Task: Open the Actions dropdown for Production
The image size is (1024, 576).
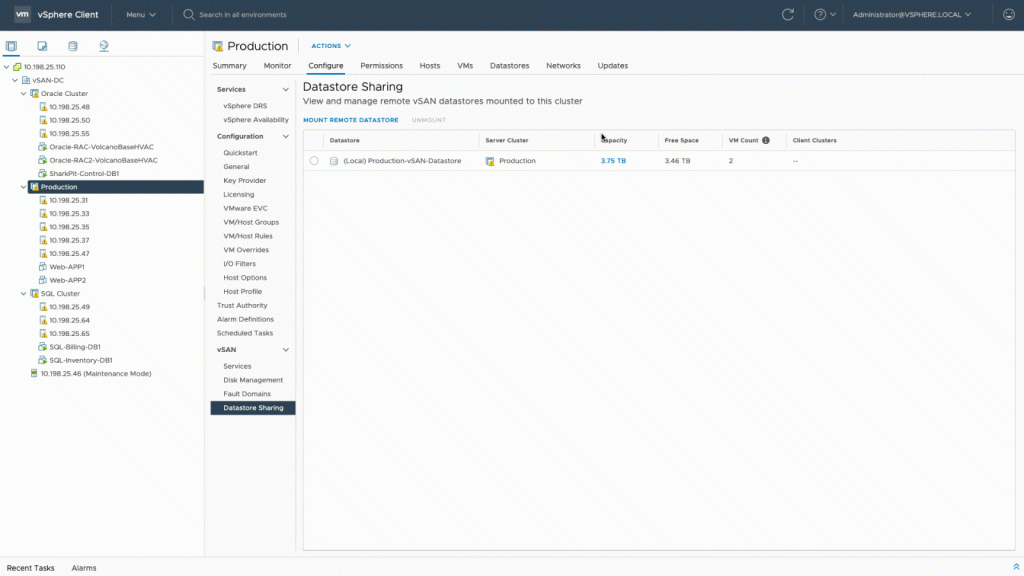Action: click(331, 46)
